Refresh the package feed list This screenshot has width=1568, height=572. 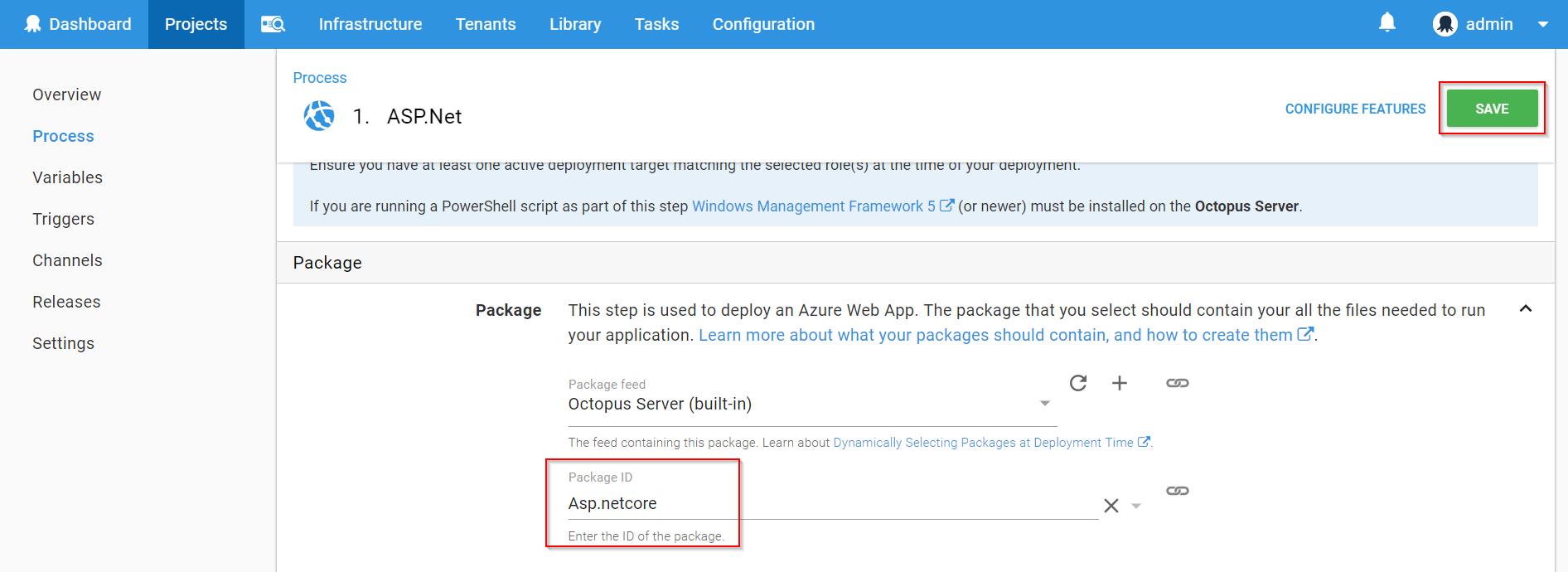click(1077, 383)
